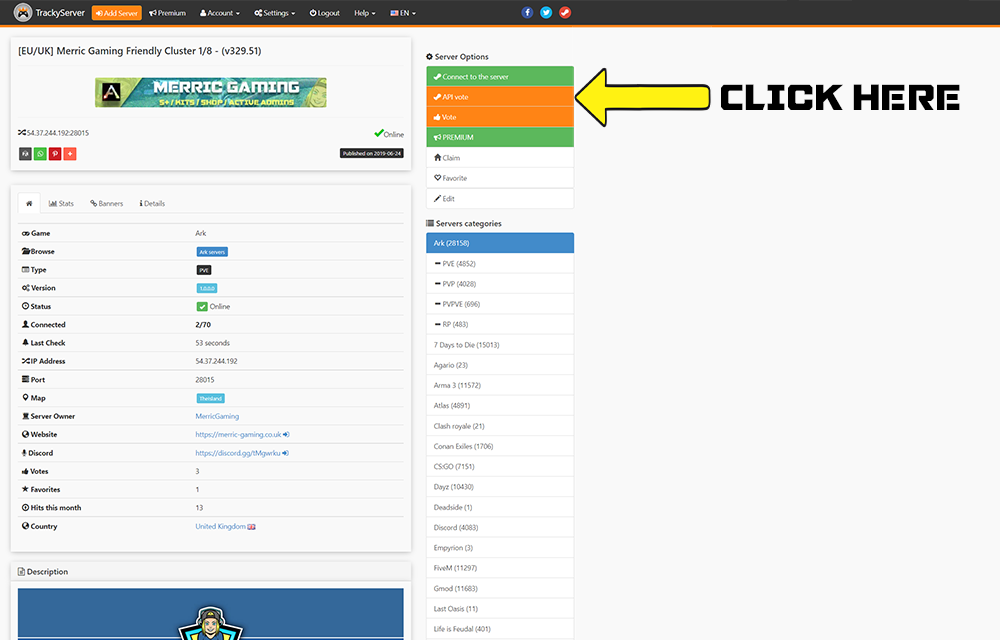Click the Ark servers browse badge
This screenshot has height=640, width=1000.
click(x=212, y=252)
